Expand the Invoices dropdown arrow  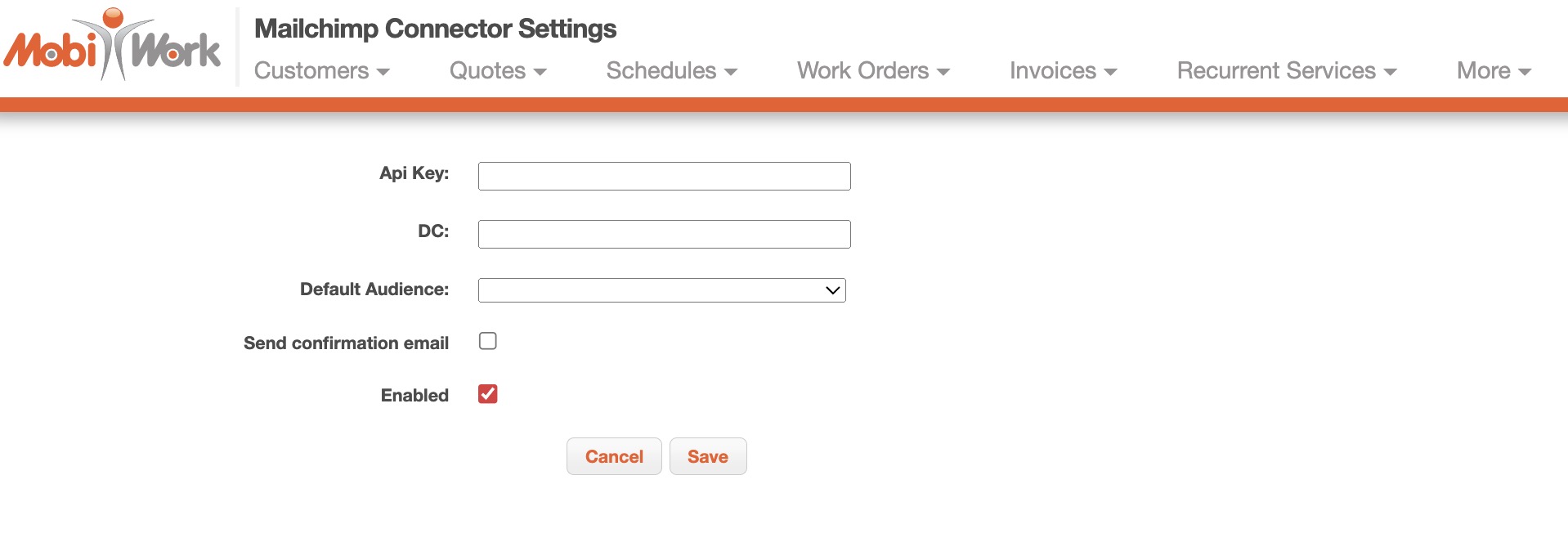tap(1110, 72)
